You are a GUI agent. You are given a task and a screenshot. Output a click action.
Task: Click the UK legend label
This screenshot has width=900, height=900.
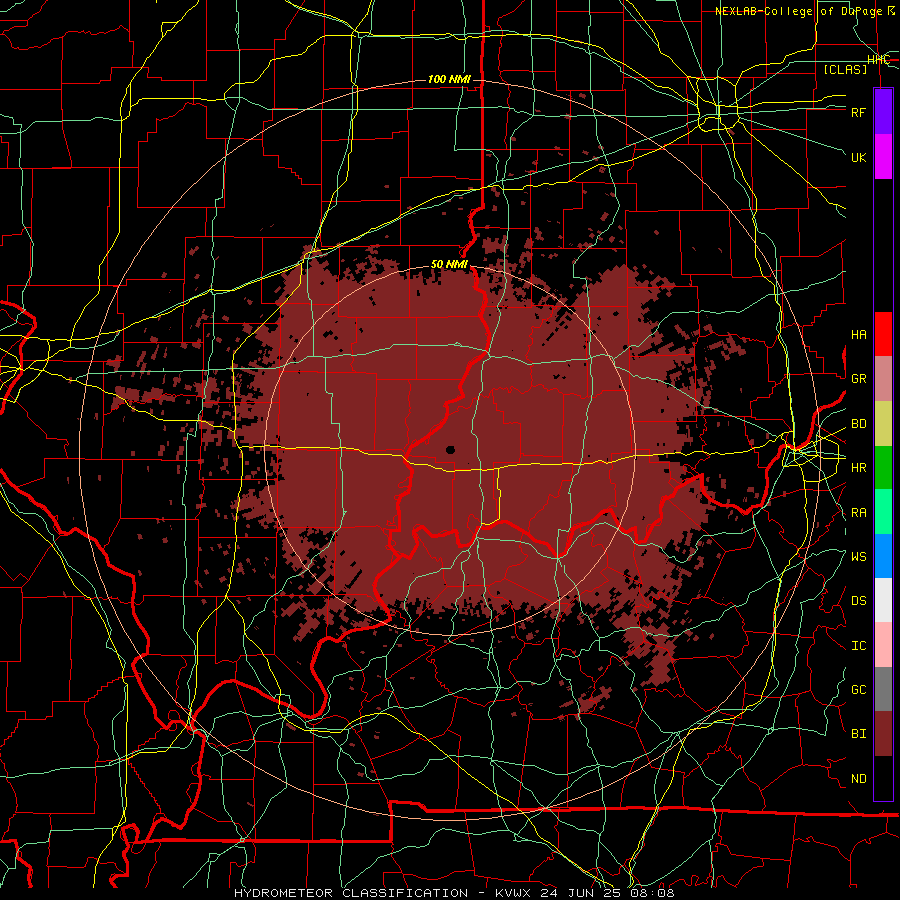[859, 157]
